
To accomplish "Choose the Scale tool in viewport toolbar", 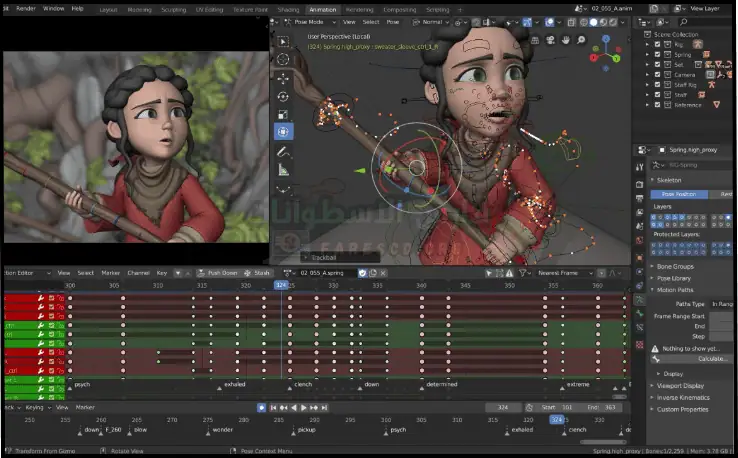I will tap(283, 114).
